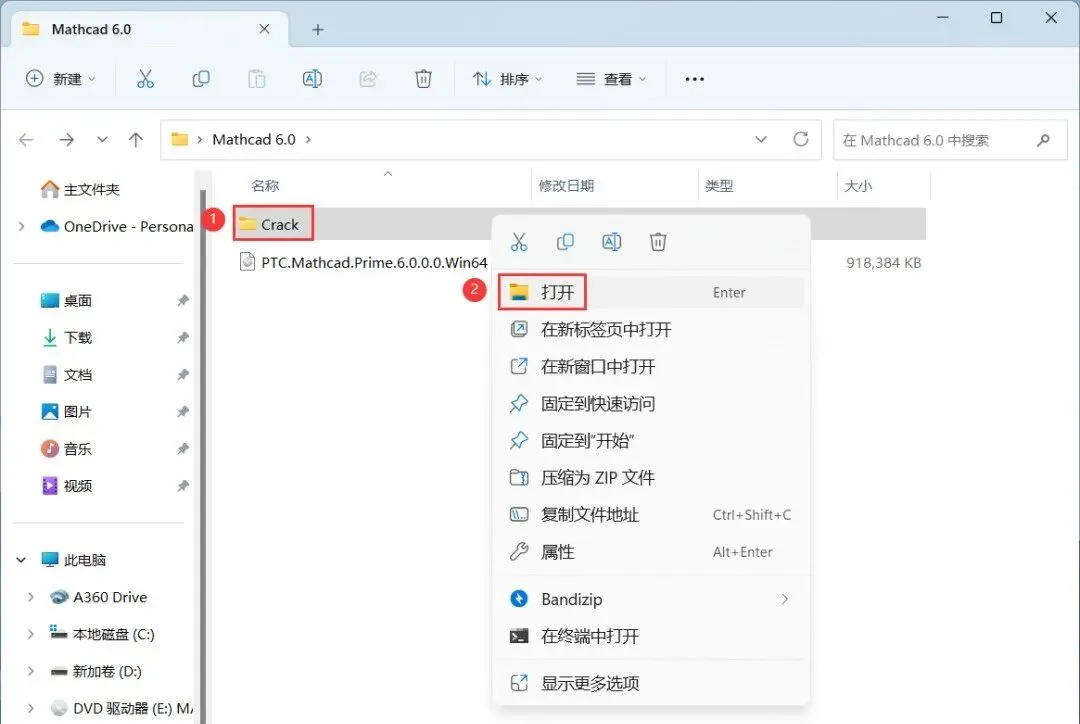
Task: Click the navigation pane scrollbar
Action: point(202,455)
